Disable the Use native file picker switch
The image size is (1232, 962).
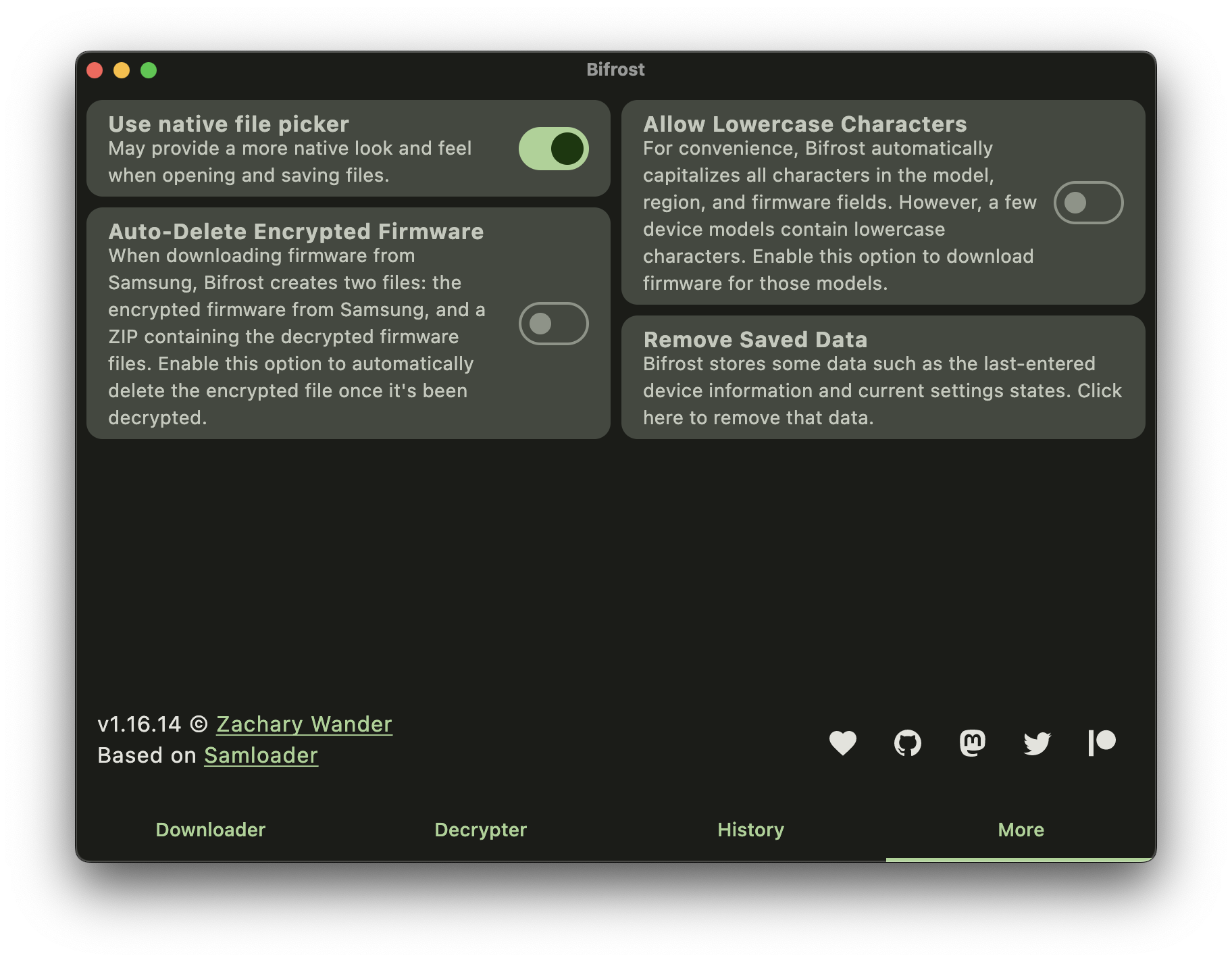click(553, 149)
